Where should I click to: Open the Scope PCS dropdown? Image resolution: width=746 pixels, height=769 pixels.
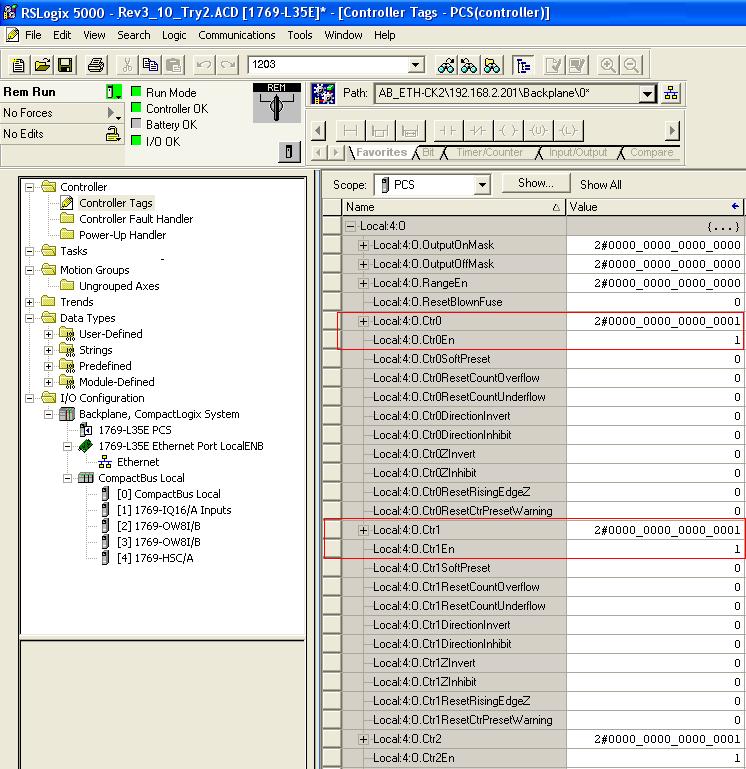point(482,185)
